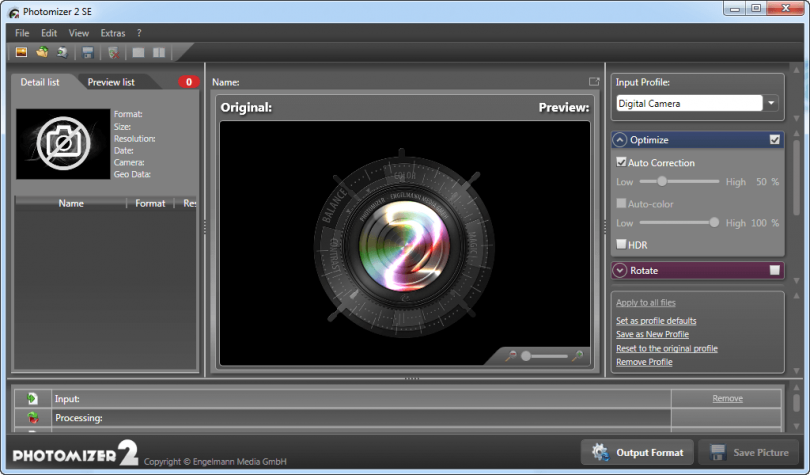The image size is (810, 475).
Task: Click the open folder toolbar icon
Action: tap(42, 52)
